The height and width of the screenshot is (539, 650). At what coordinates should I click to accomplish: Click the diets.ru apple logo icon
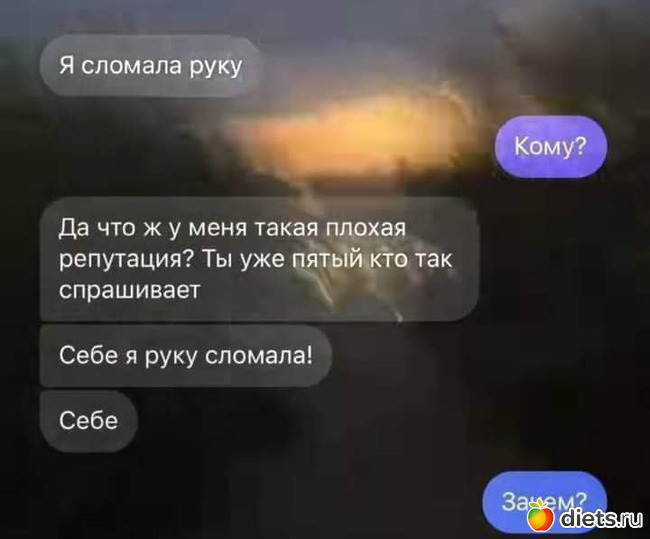(540, 515)
